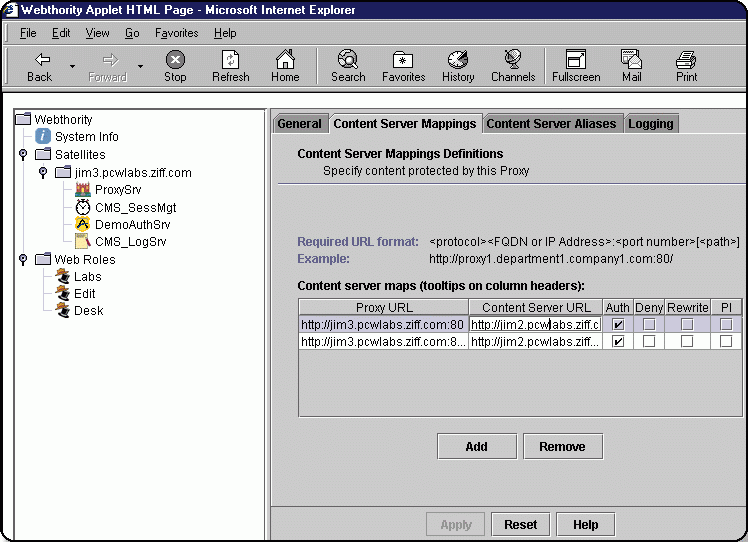Screen dimensions: 748x542
Task: Collapse the jim3.pcwlabs.ziff.com tree node
Action: 43,172
